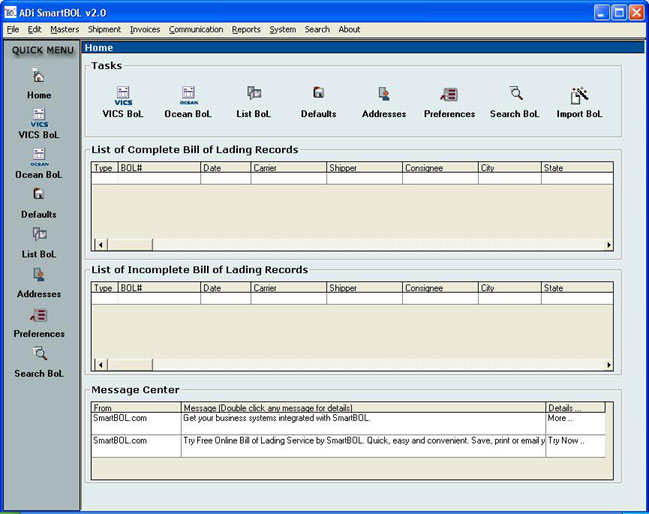This screenshot has width=649, height=514.
Task: Click the Details ... header in Message Center
Action: pos(576,408)
